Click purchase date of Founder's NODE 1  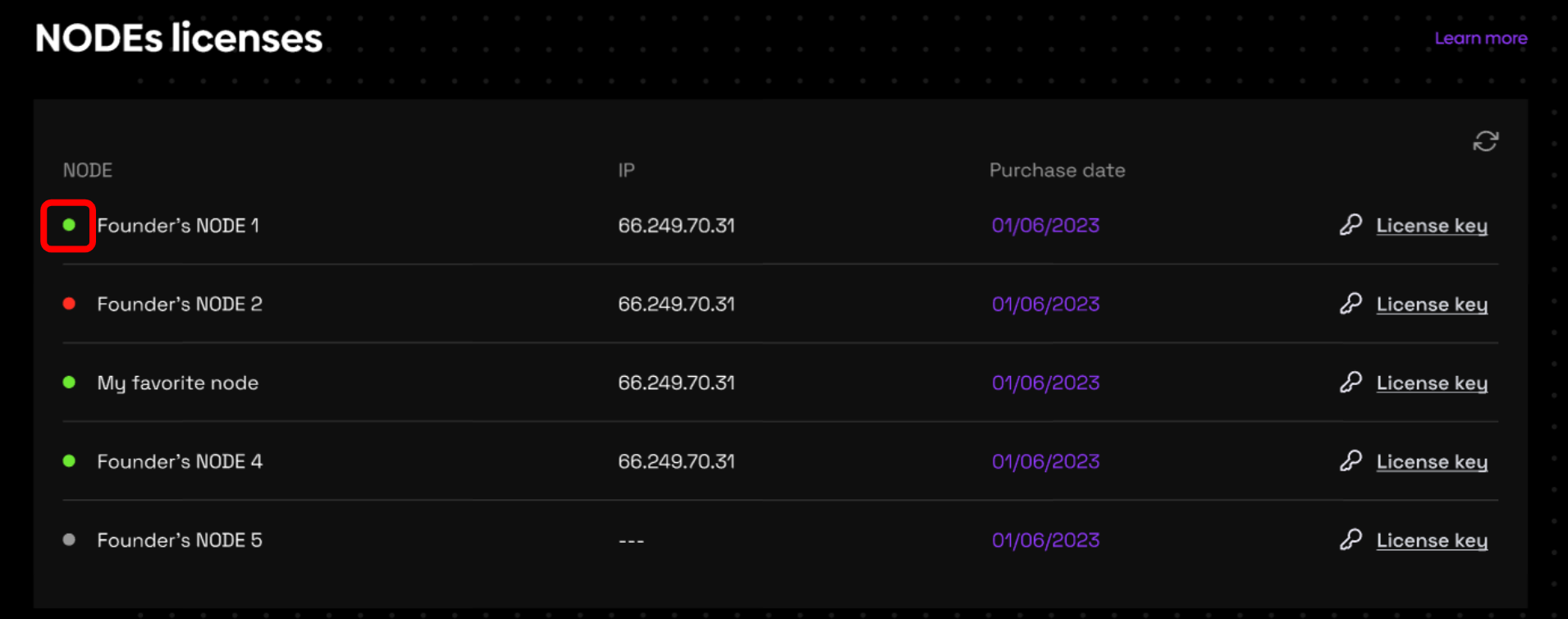pos(1045,226)
